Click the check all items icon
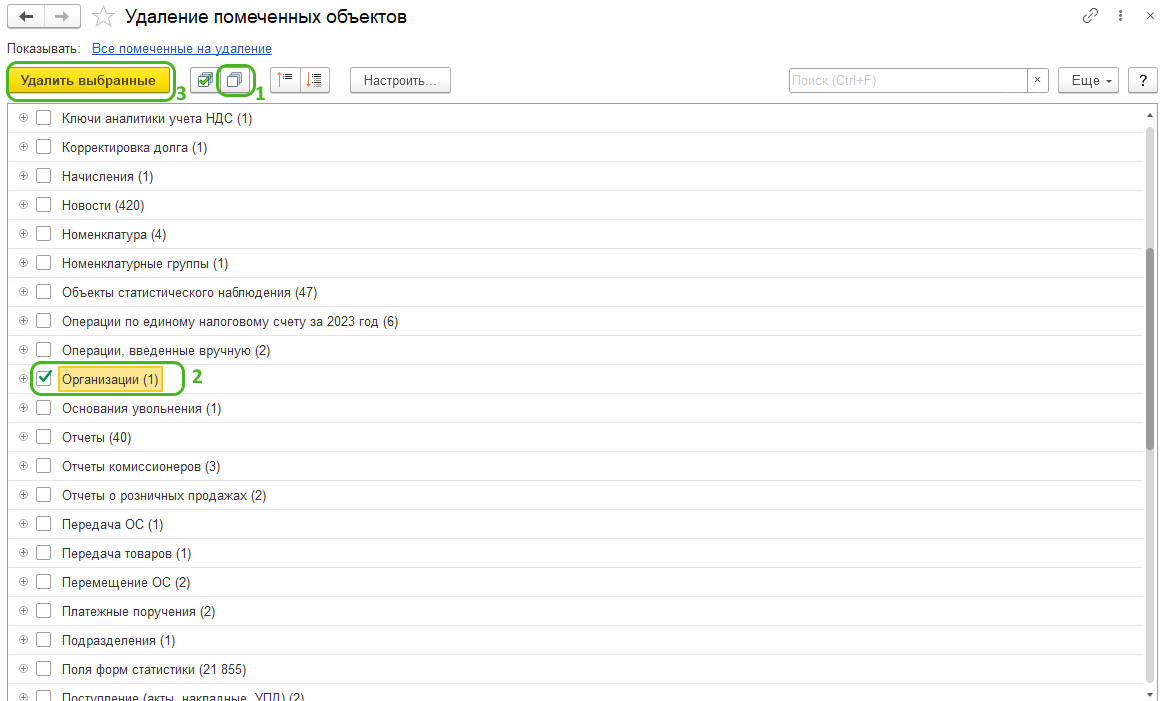The image size is (1160, 701). click(205, 80)
